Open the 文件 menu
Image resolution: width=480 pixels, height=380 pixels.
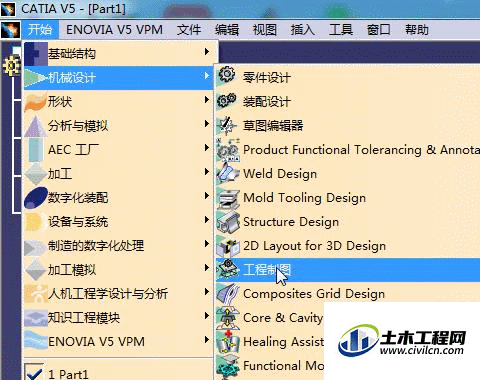pos(189,30)
